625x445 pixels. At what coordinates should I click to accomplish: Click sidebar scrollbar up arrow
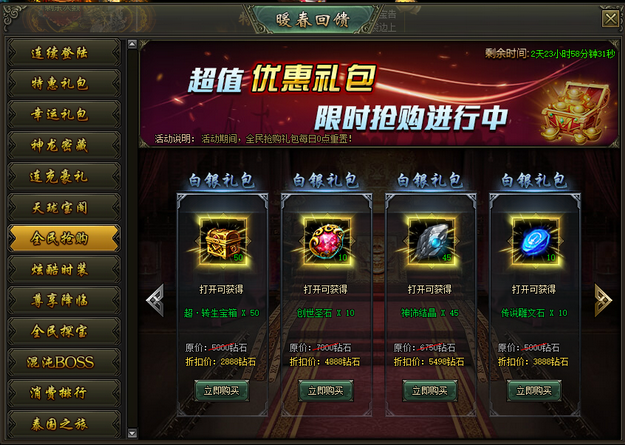[132, 44]
